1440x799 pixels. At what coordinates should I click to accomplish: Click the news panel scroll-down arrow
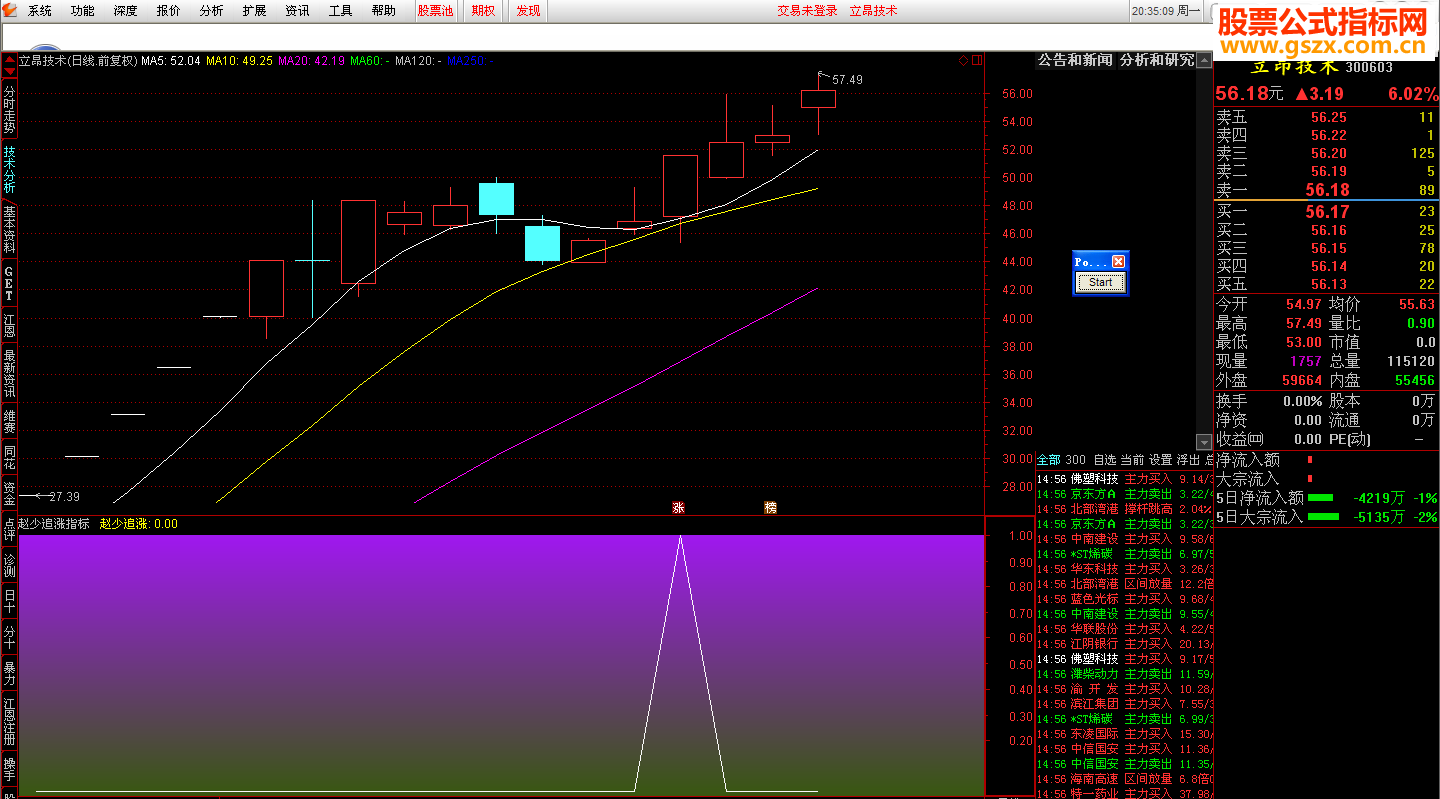[x=1204, y=441]
